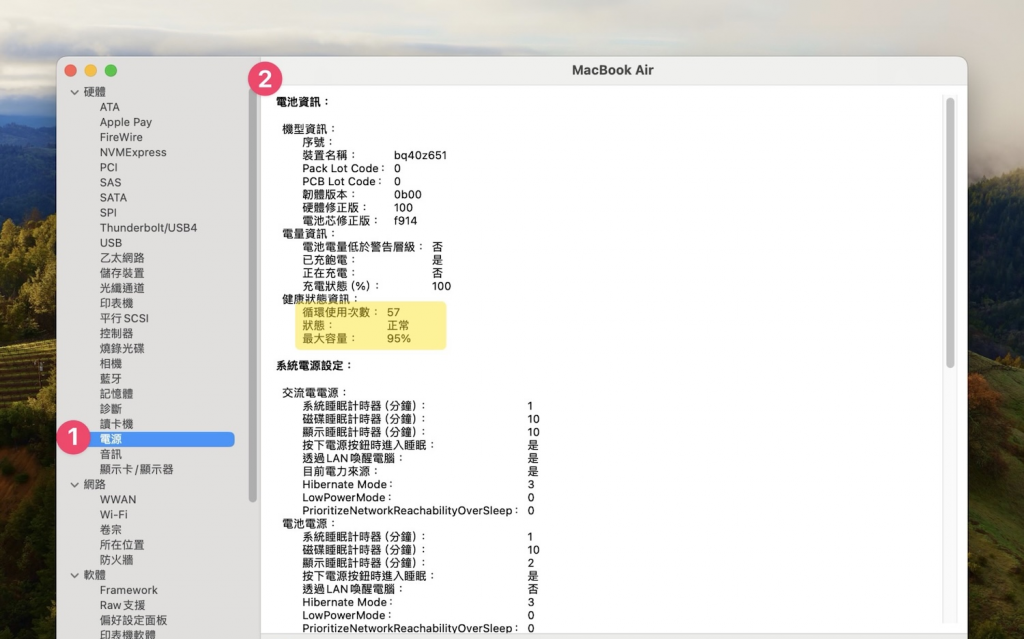Click the MacBook Air window title
1024x639 pixels.
[613, 70]
